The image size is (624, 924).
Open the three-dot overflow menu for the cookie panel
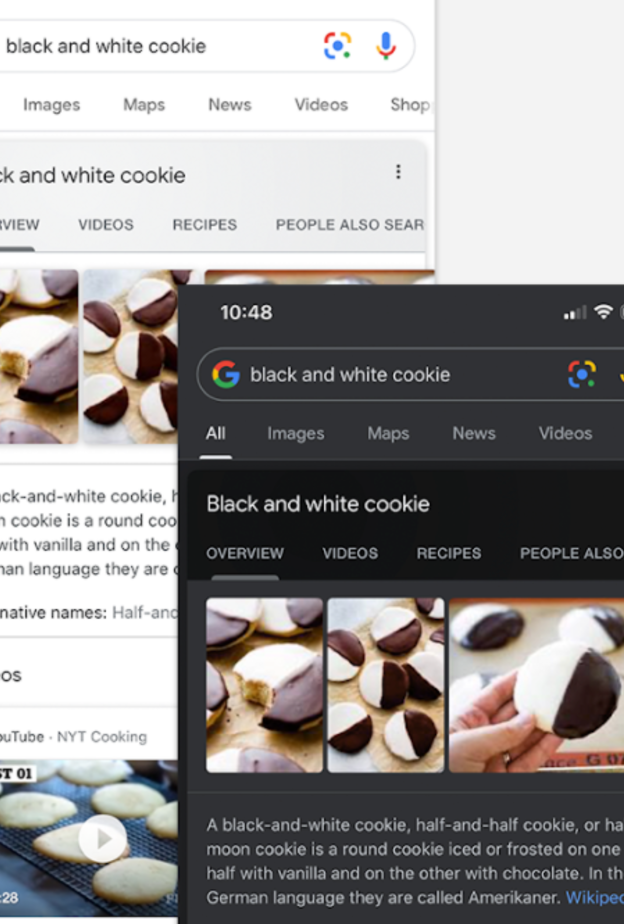(x=399, y=172)
